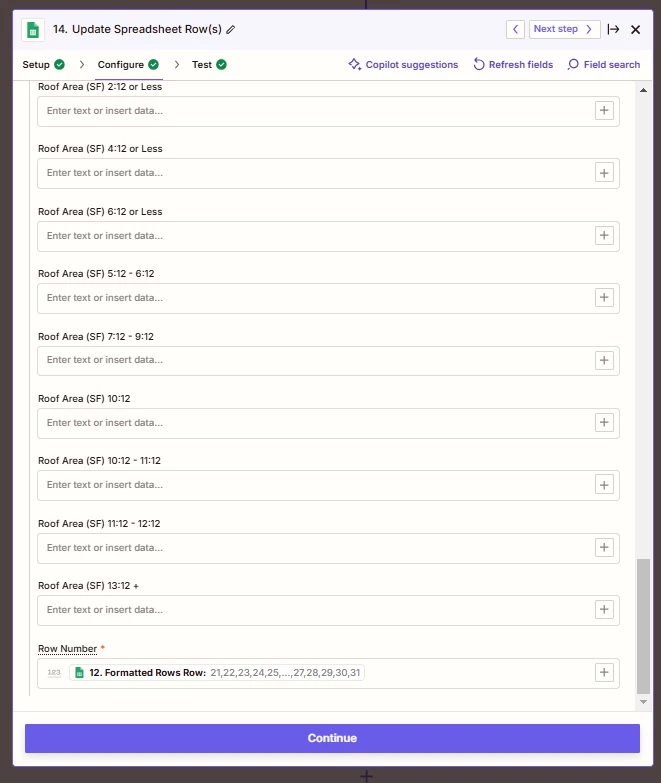Insert data plus for Roof Area 4:12 or Less

click(x=604, y=173)
